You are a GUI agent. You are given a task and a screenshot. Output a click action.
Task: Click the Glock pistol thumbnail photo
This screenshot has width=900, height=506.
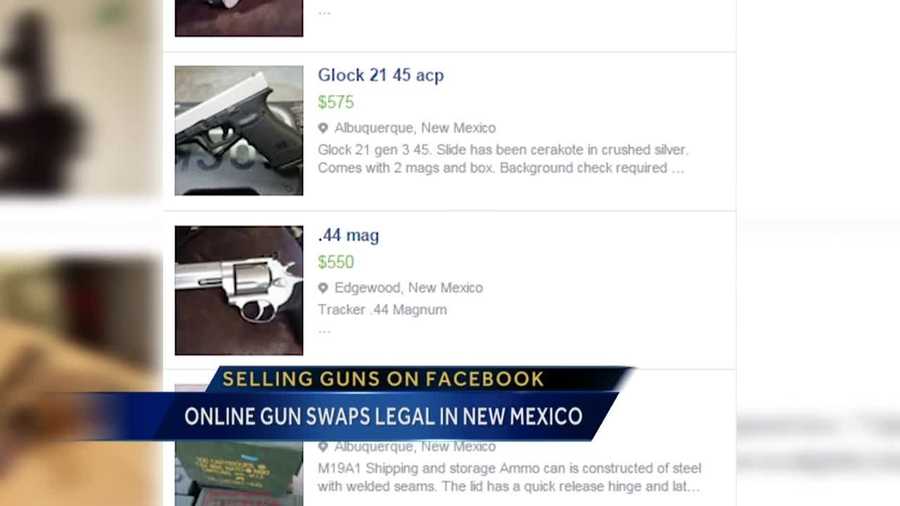(239, 130)
